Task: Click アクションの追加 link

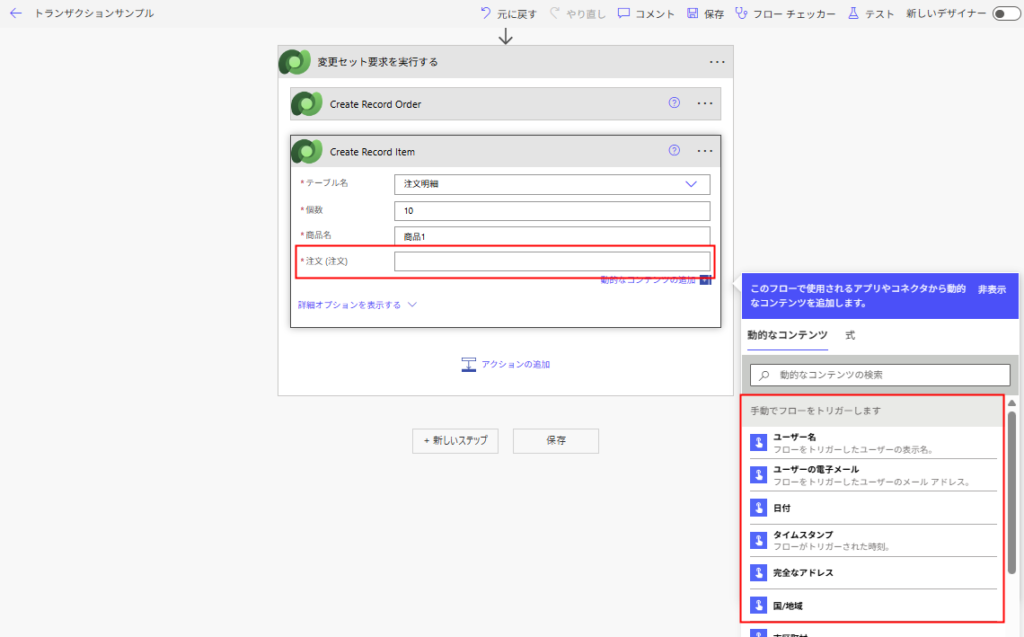Action: pyautogui.click(x=505, y=364)
